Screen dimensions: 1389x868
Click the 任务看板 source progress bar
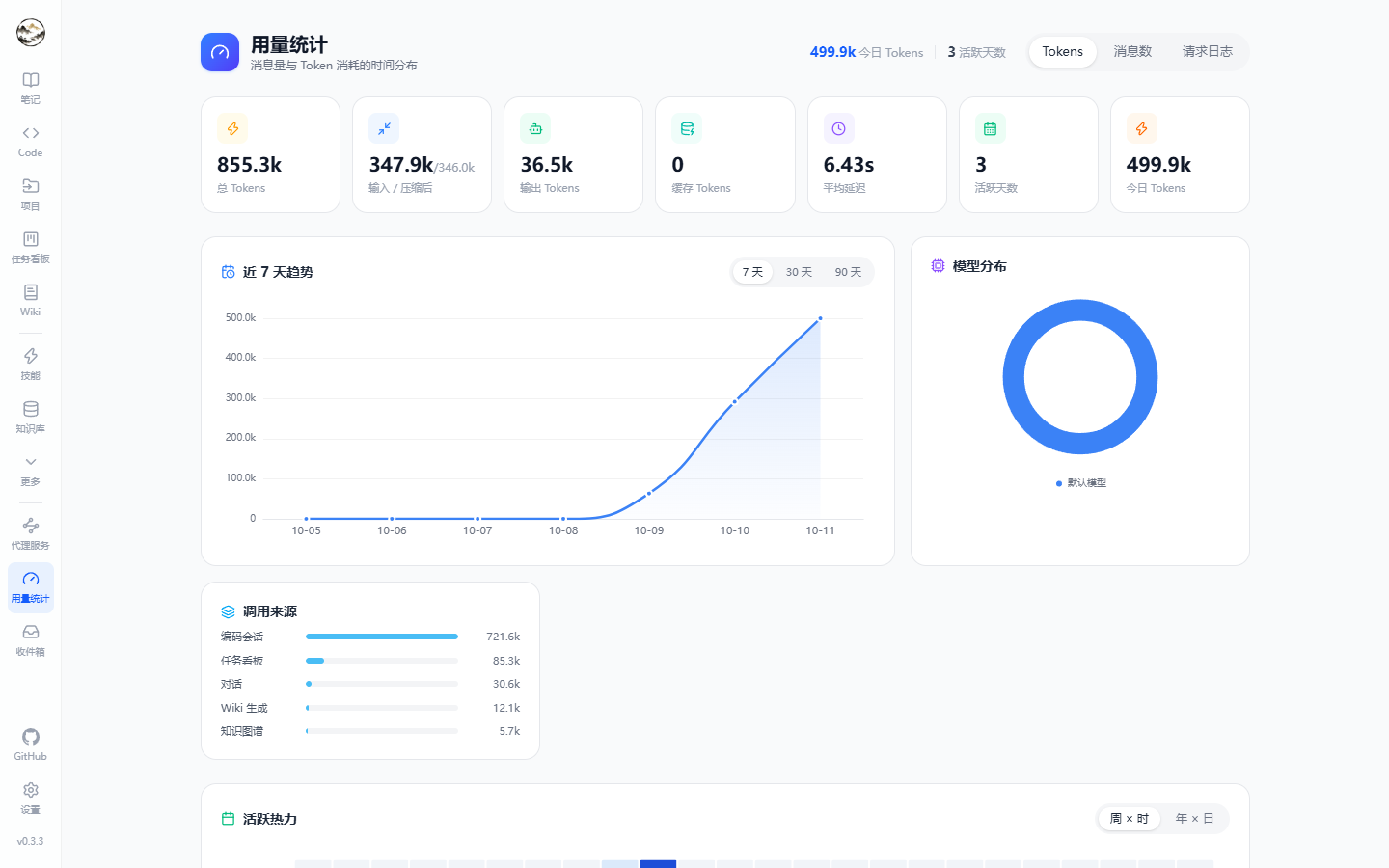tap(382, 661)
